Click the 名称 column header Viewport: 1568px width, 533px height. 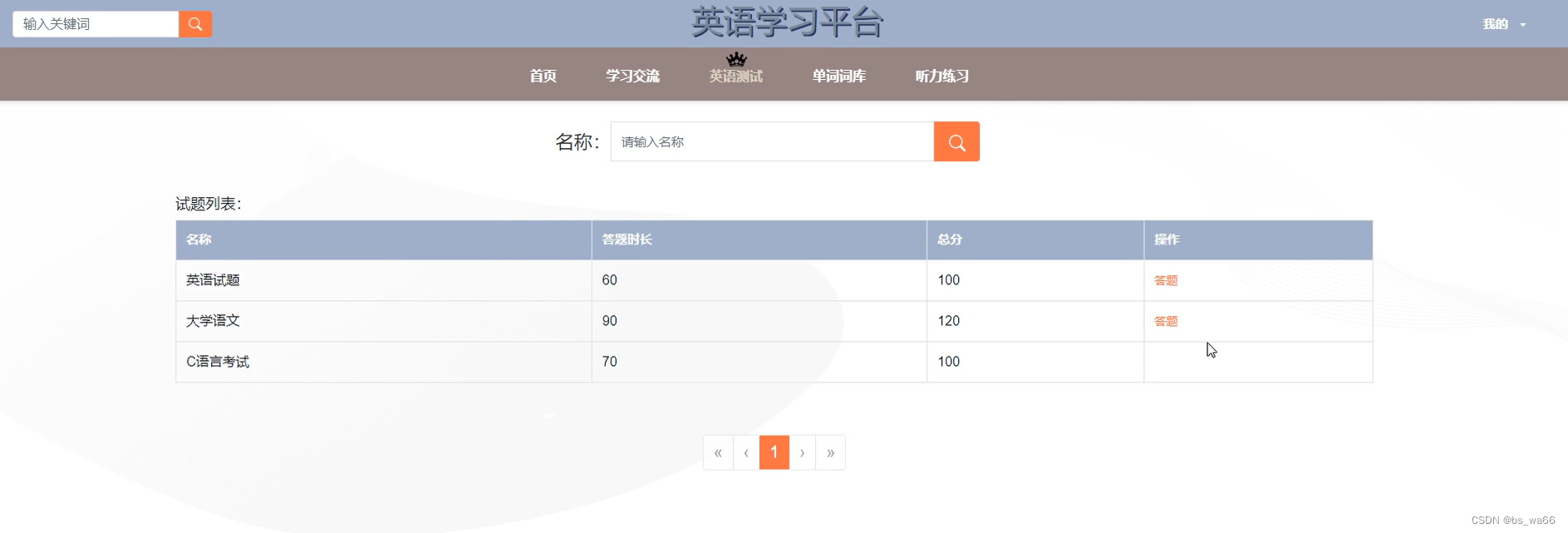pyautogui.click(x=384, y=239)
